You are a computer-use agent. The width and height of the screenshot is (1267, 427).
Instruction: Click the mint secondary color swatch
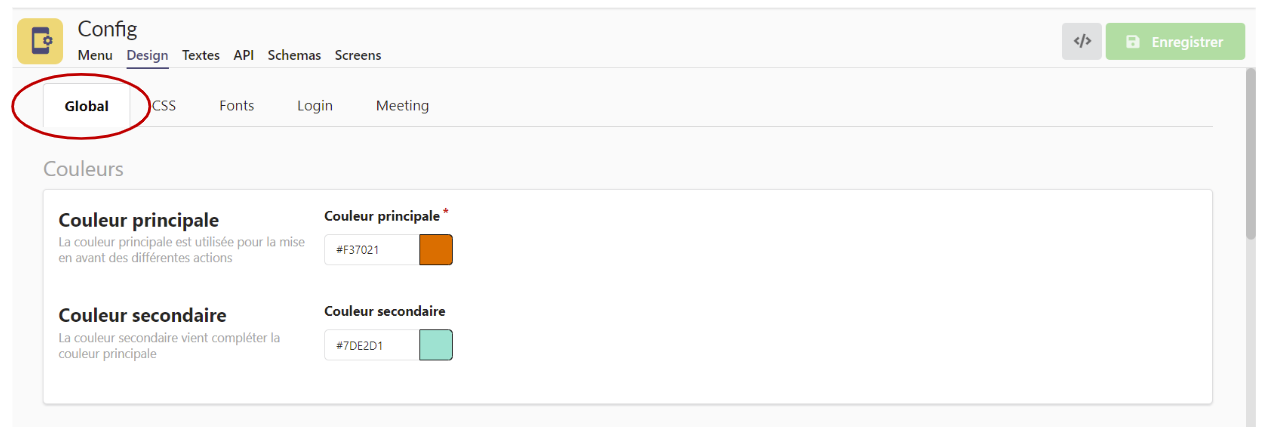[436, 345]
